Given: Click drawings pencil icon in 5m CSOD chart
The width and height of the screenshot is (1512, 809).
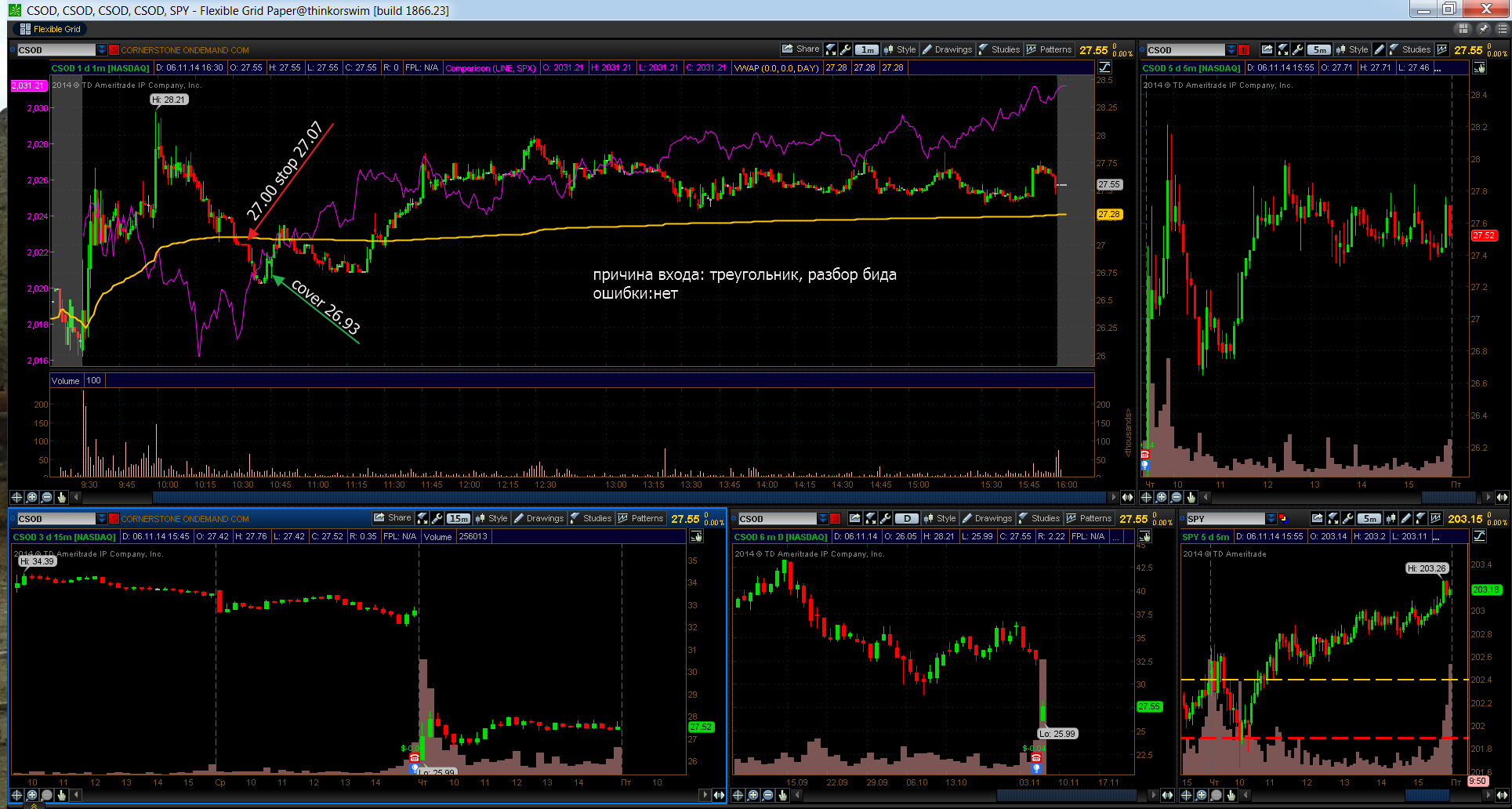Looking at the screenshot, I should click(x=1380, y=49).
